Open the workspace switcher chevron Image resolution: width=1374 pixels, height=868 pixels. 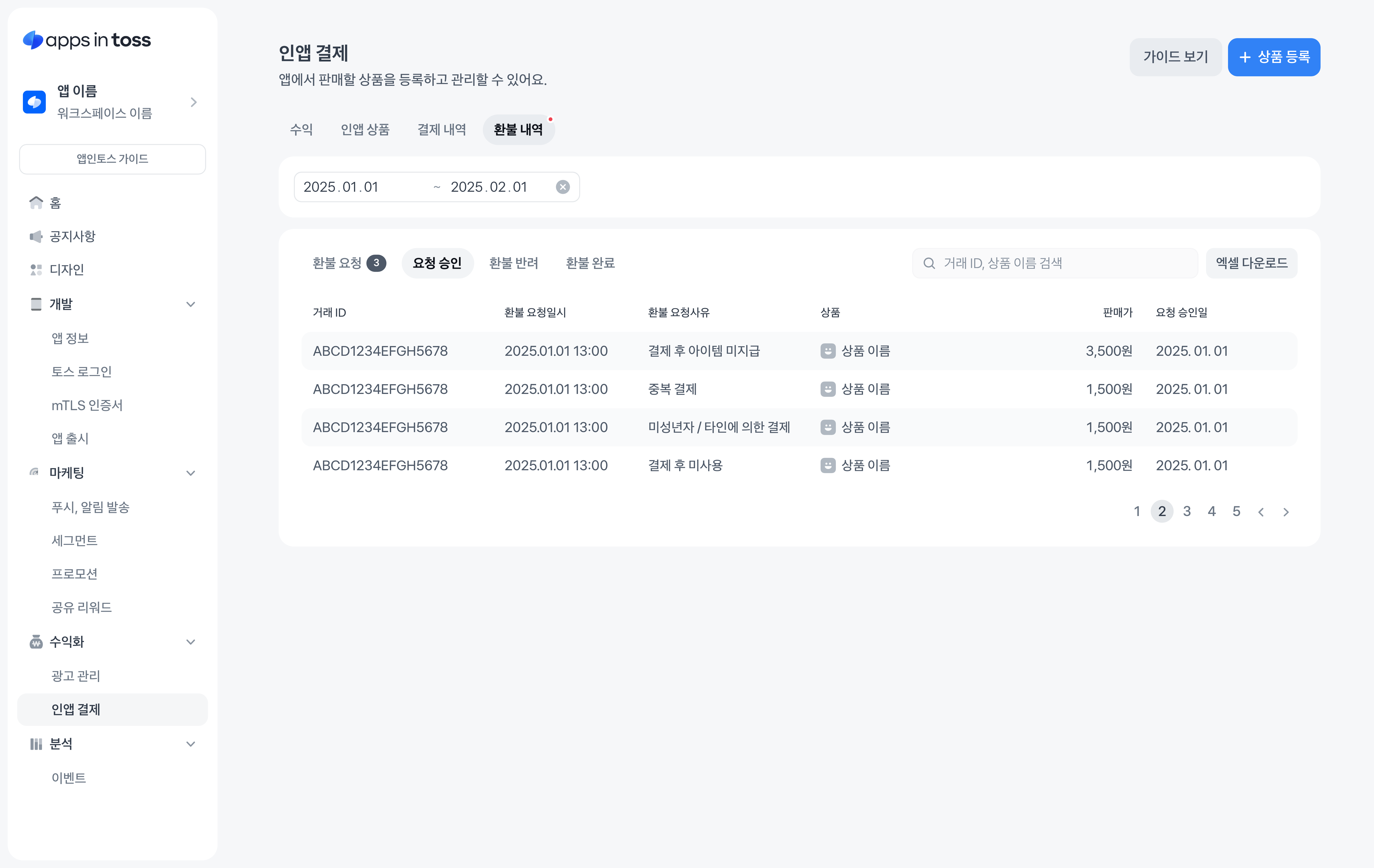(193, 102)
